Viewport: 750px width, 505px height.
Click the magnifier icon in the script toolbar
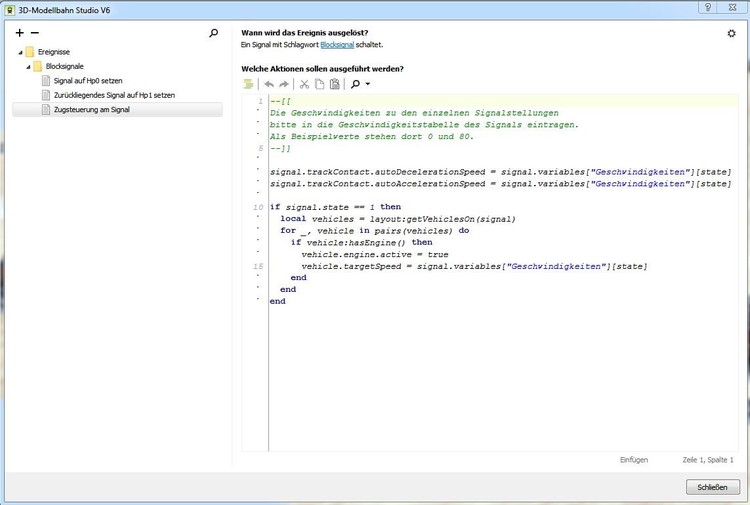tap(355, 85)
